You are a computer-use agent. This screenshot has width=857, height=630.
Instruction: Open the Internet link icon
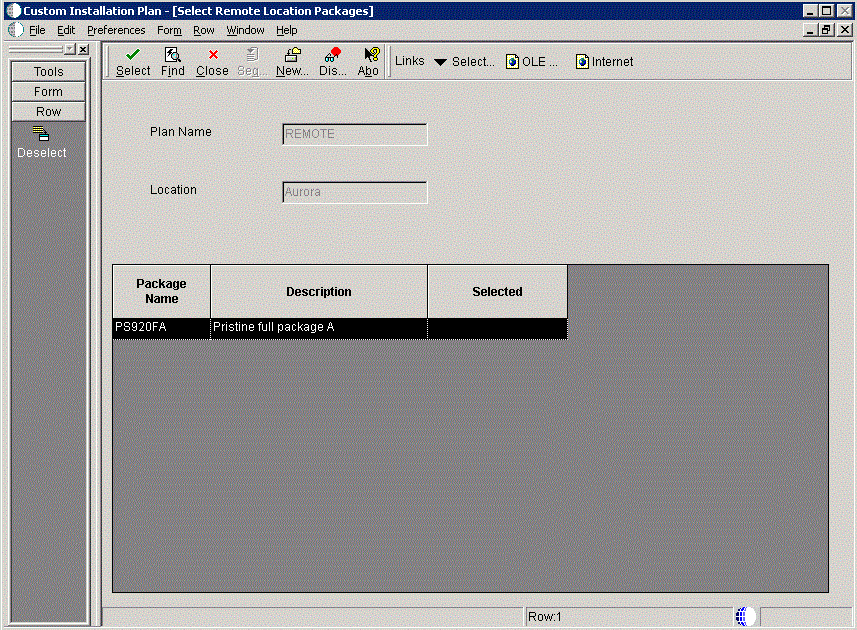[582, 62]
